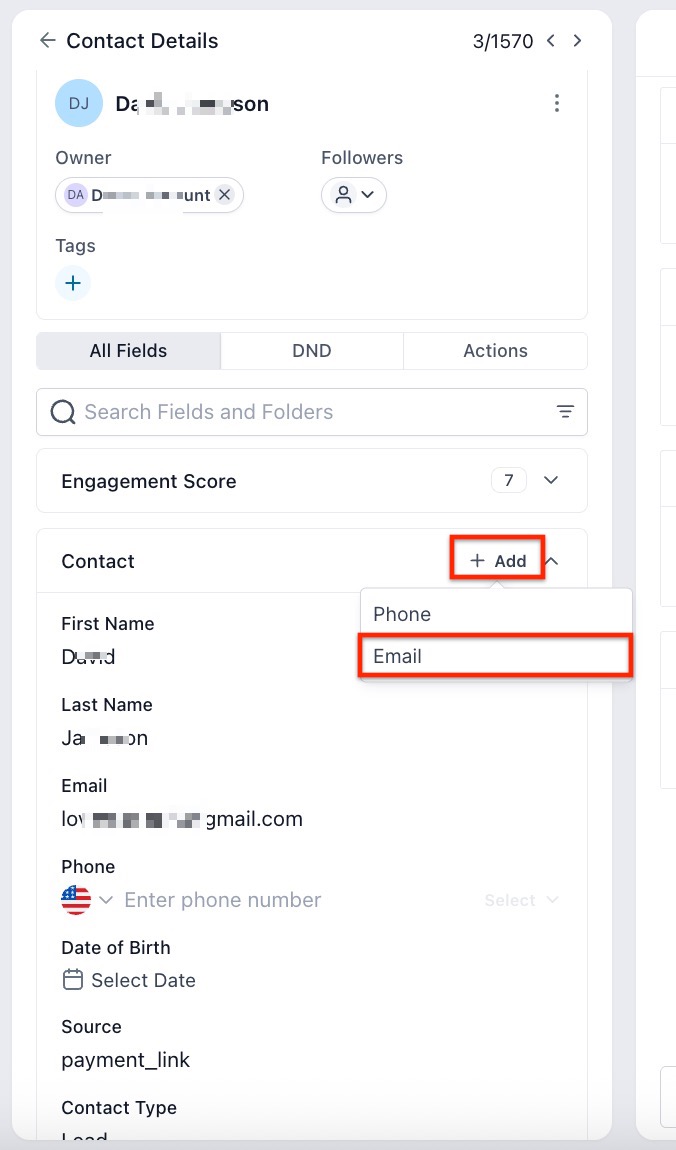Viewport: 676px width, 1150px height.
Task: Go to next contact using right chevron
Action: pos(577,41)
